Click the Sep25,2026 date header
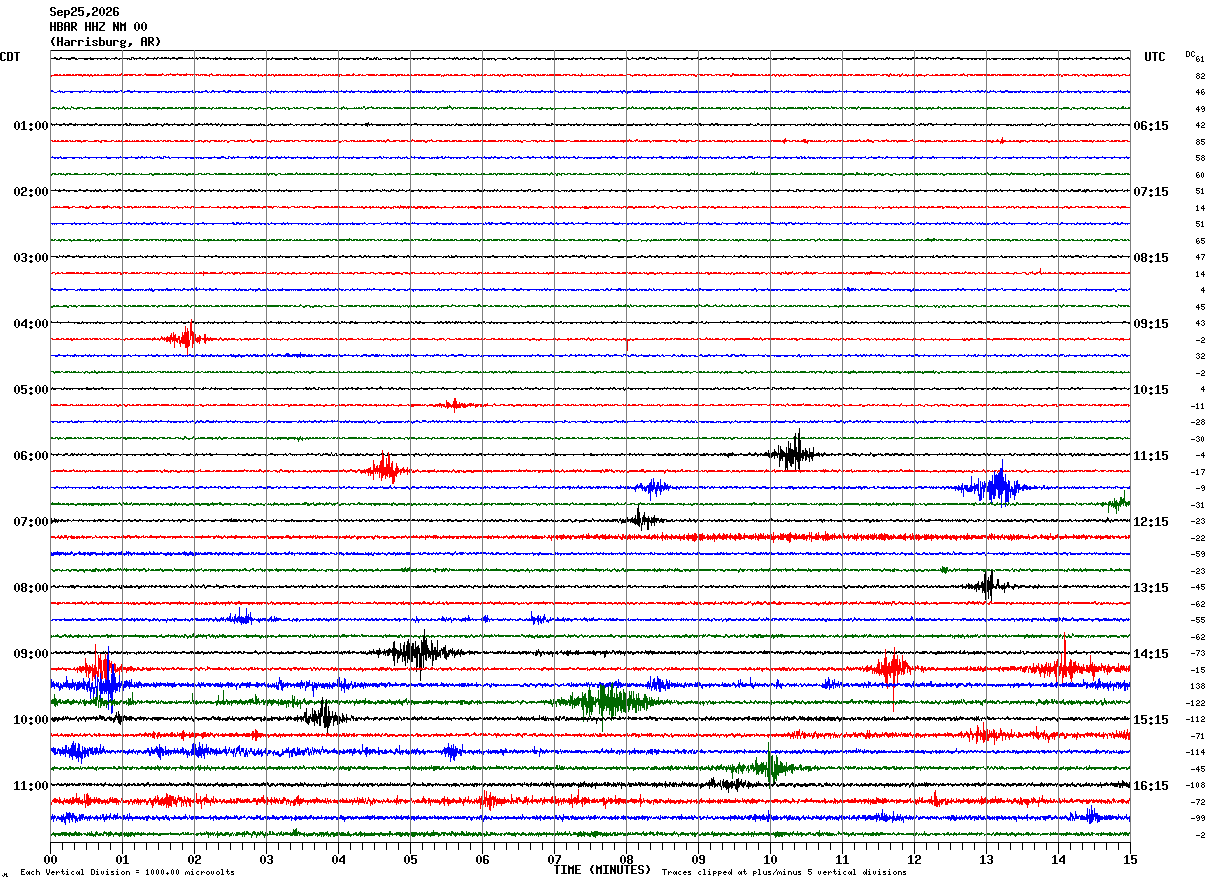Image resolution: width=1210 pixels, height=886 pixels. [x=84, y=12]
